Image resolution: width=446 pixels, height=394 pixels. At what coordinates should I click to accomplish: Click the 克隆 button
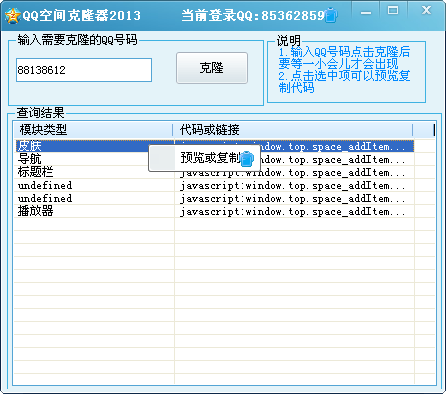[x=212, y=68]
